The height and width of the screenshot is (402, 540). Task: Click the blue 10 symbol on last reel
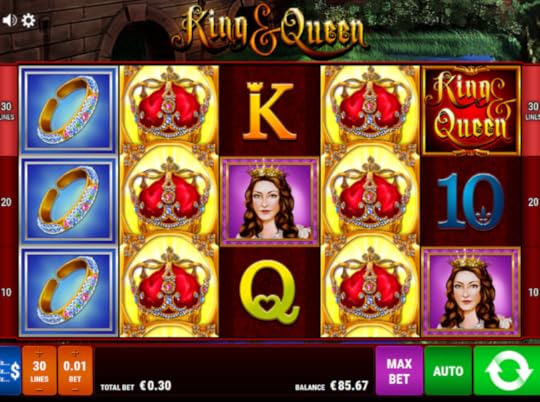(471, 202)
